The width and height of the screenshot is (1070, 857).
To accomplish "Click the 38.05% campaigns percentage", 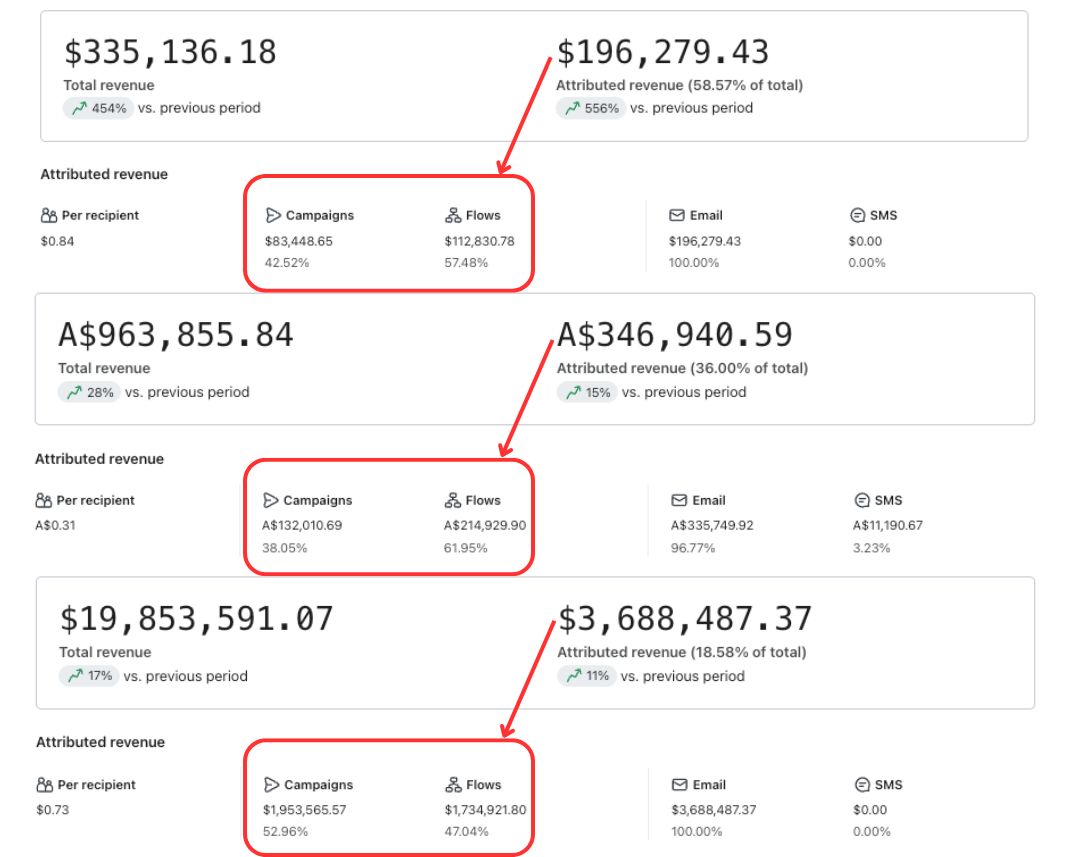I will click(x=285, y=548).
